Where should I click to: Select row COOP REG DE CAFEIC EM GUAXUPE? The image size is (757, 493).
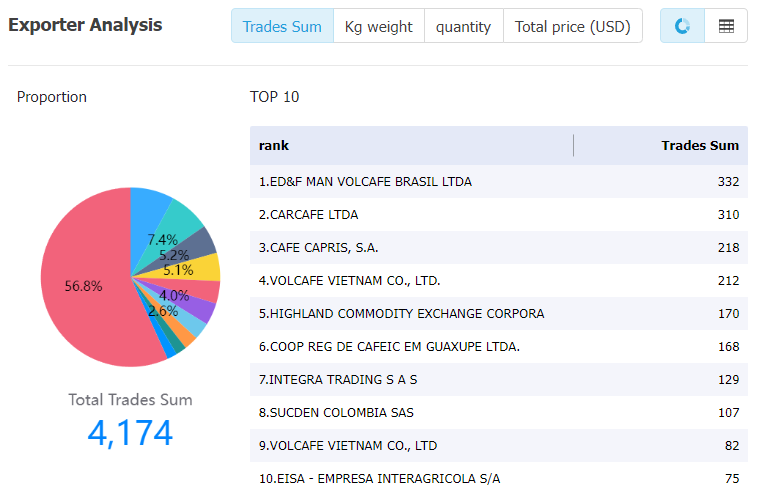pos(499,347)
